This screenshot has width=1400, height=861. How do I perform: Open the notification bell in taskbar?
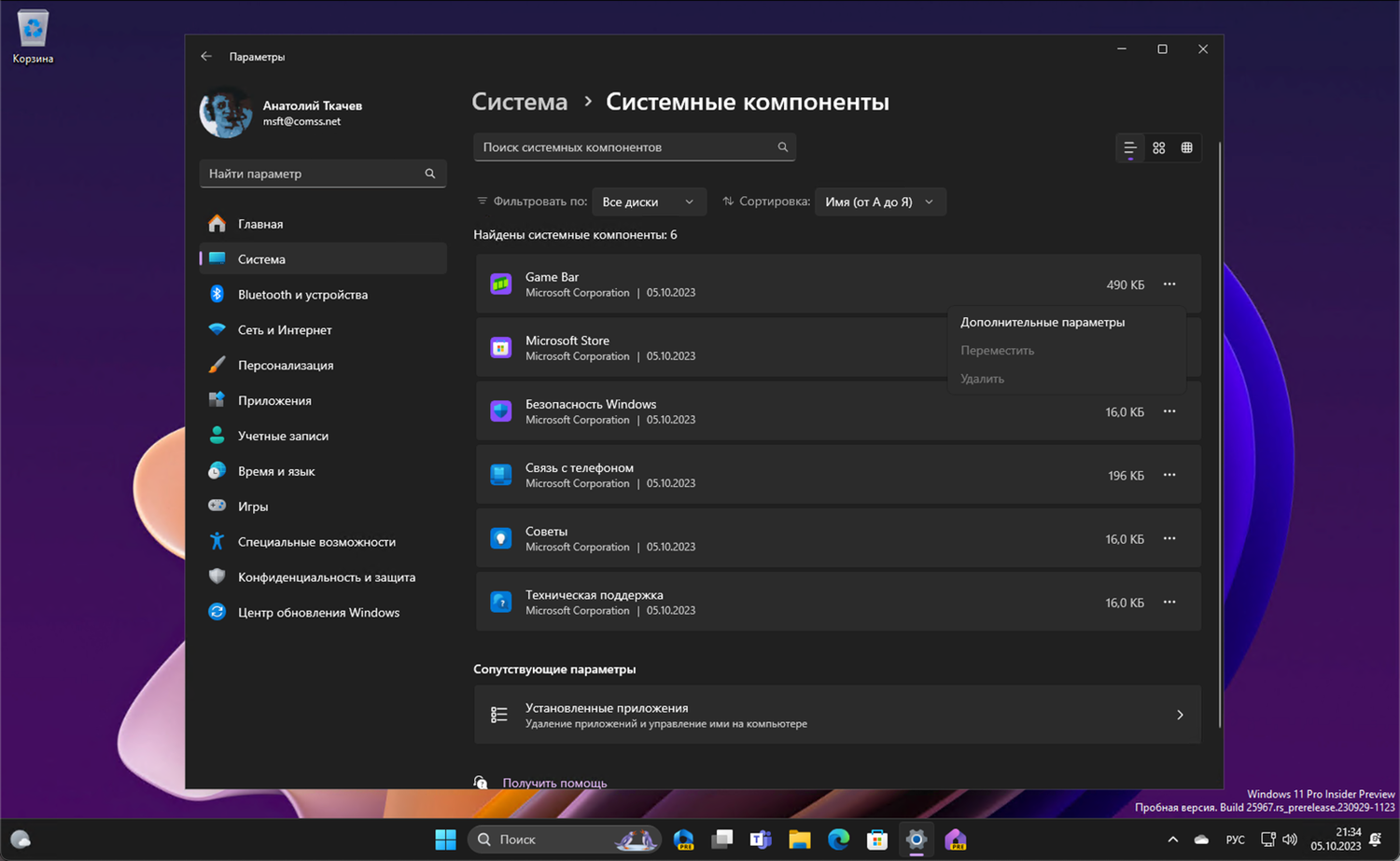[1376, 840]
